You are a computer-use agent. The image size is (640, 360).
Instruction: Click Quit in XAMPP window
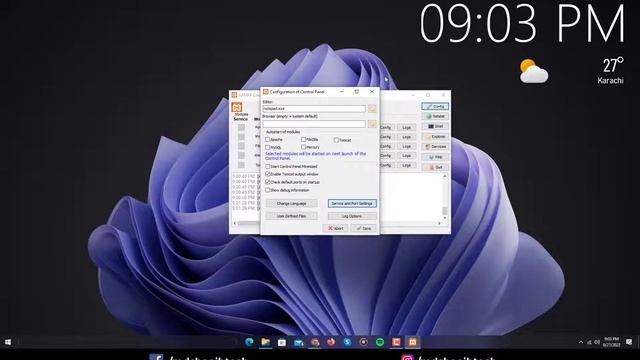tap(435, 167)
